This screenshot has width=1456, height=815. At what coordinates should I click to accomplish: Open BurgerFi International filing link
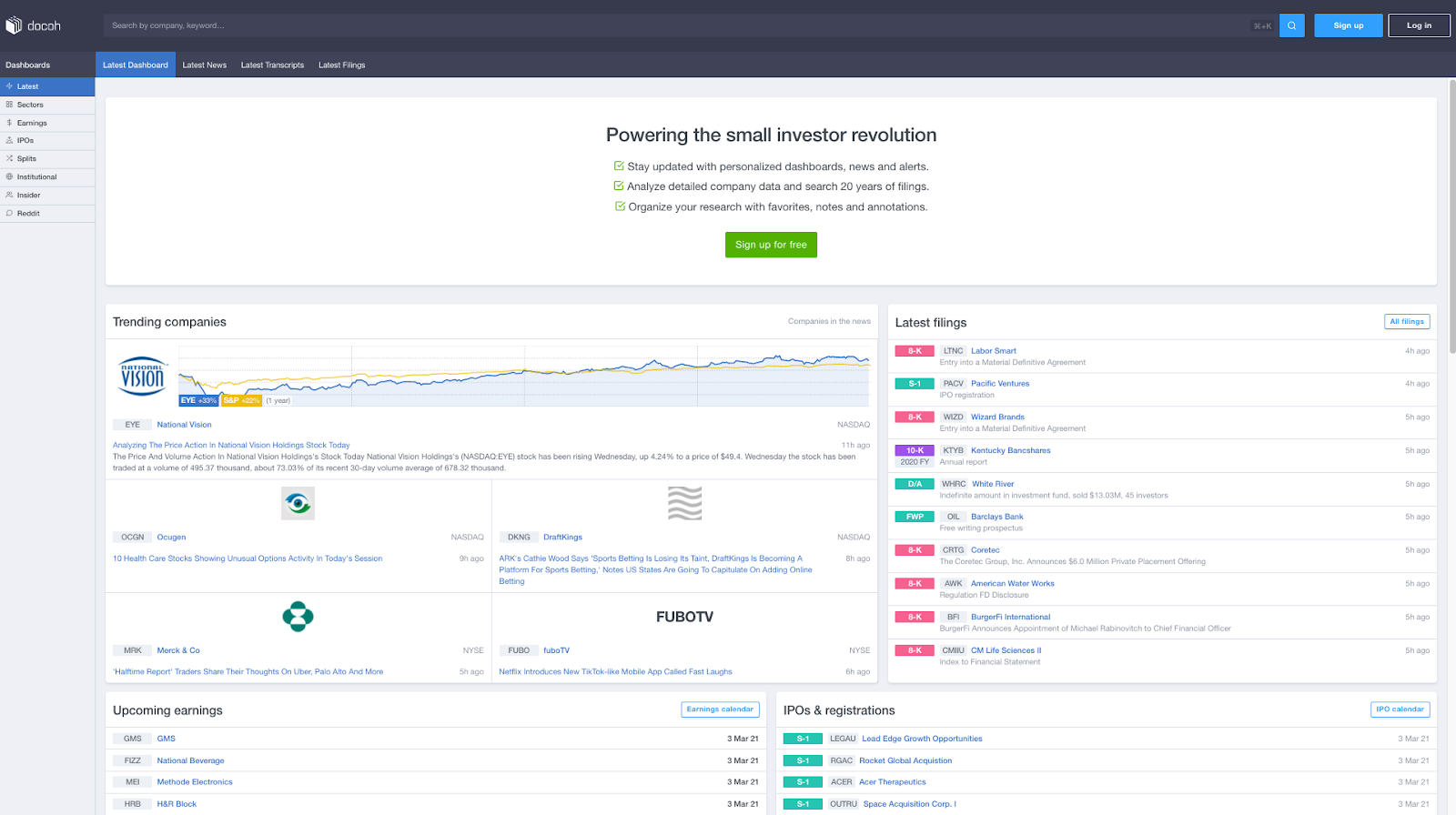pos(1010,617)
